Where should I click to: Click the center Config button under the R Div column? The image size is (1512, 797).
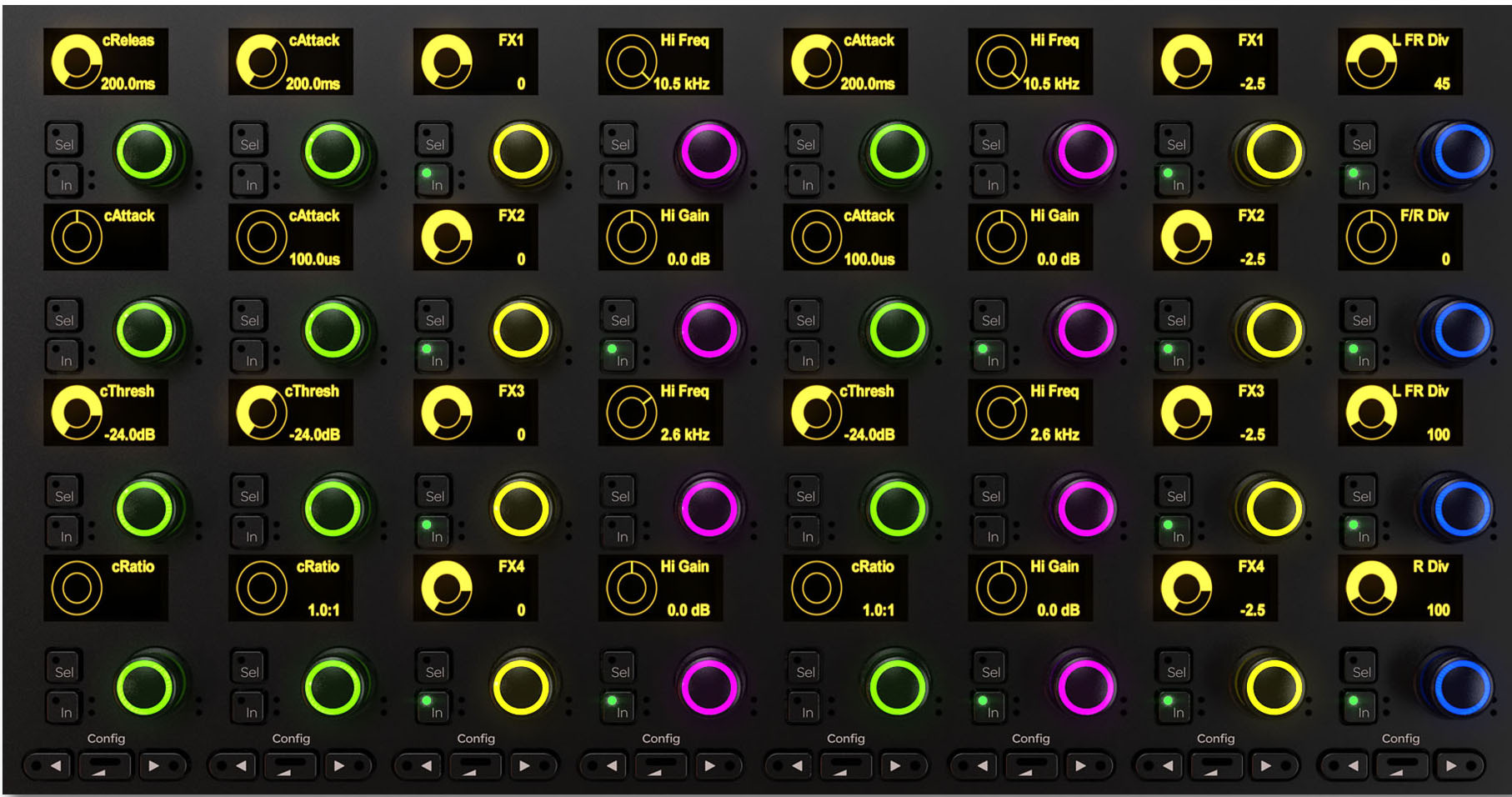click(x=1401, y=765)
